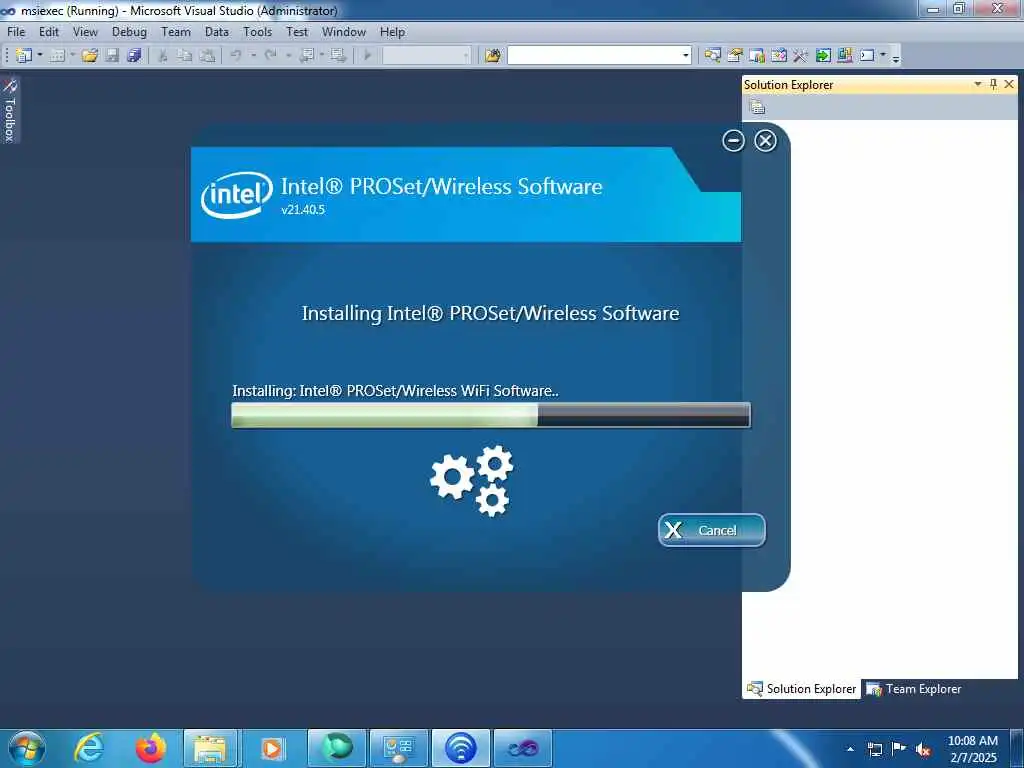The width and height of the screenshot is (1024, 768).
Task: Open the Find combo box dropdown arrow
Action: point(685,56)
